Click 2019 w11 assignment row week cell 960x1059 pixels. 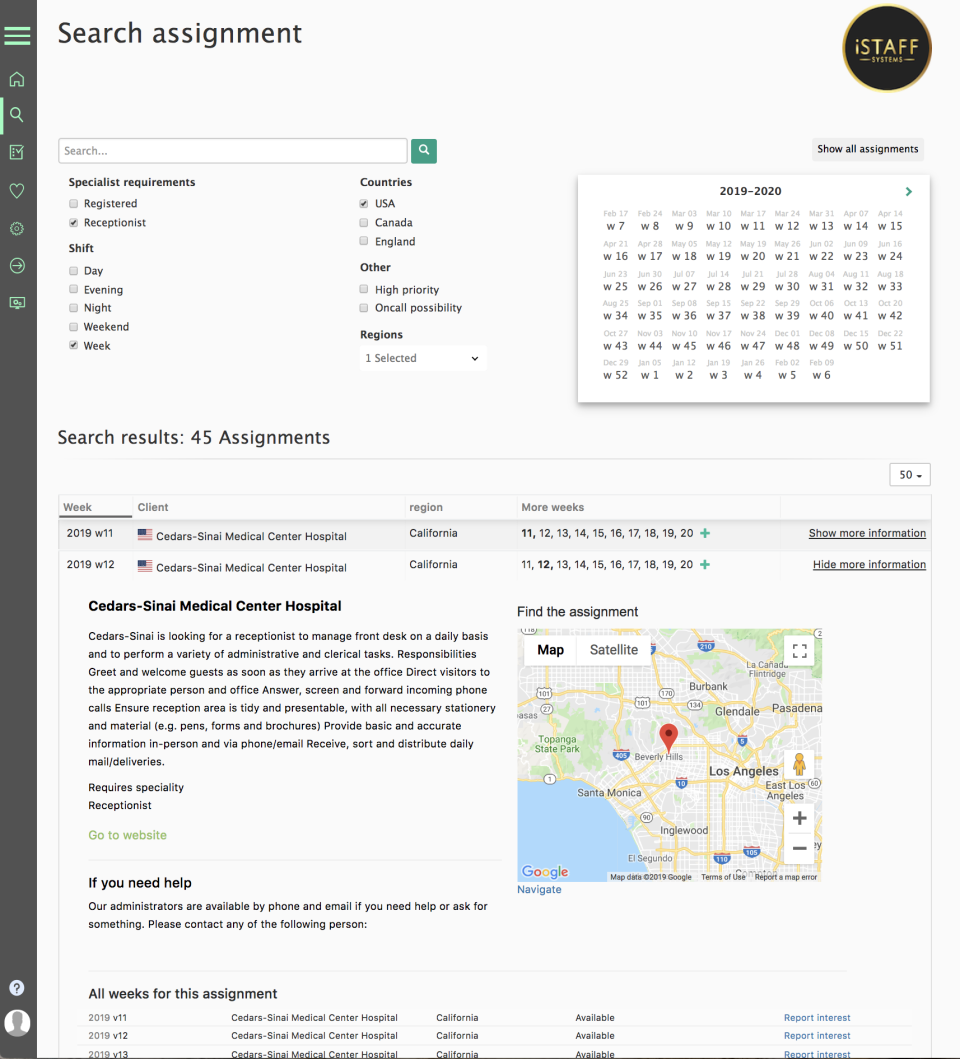pyautogui.click(x=90, y=533)
